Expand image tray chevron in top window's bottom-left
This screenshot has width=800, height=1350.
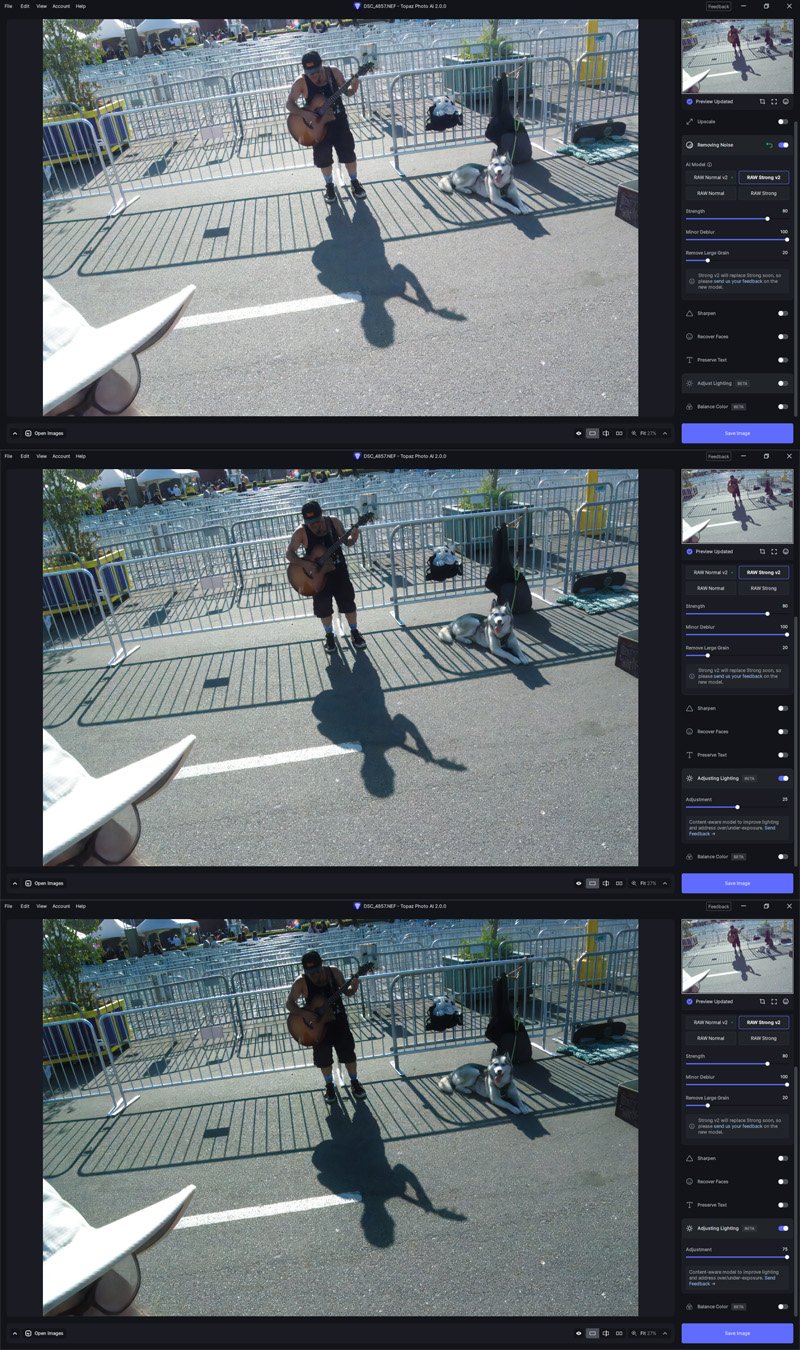pyautogui.click(x=14, y=433)
